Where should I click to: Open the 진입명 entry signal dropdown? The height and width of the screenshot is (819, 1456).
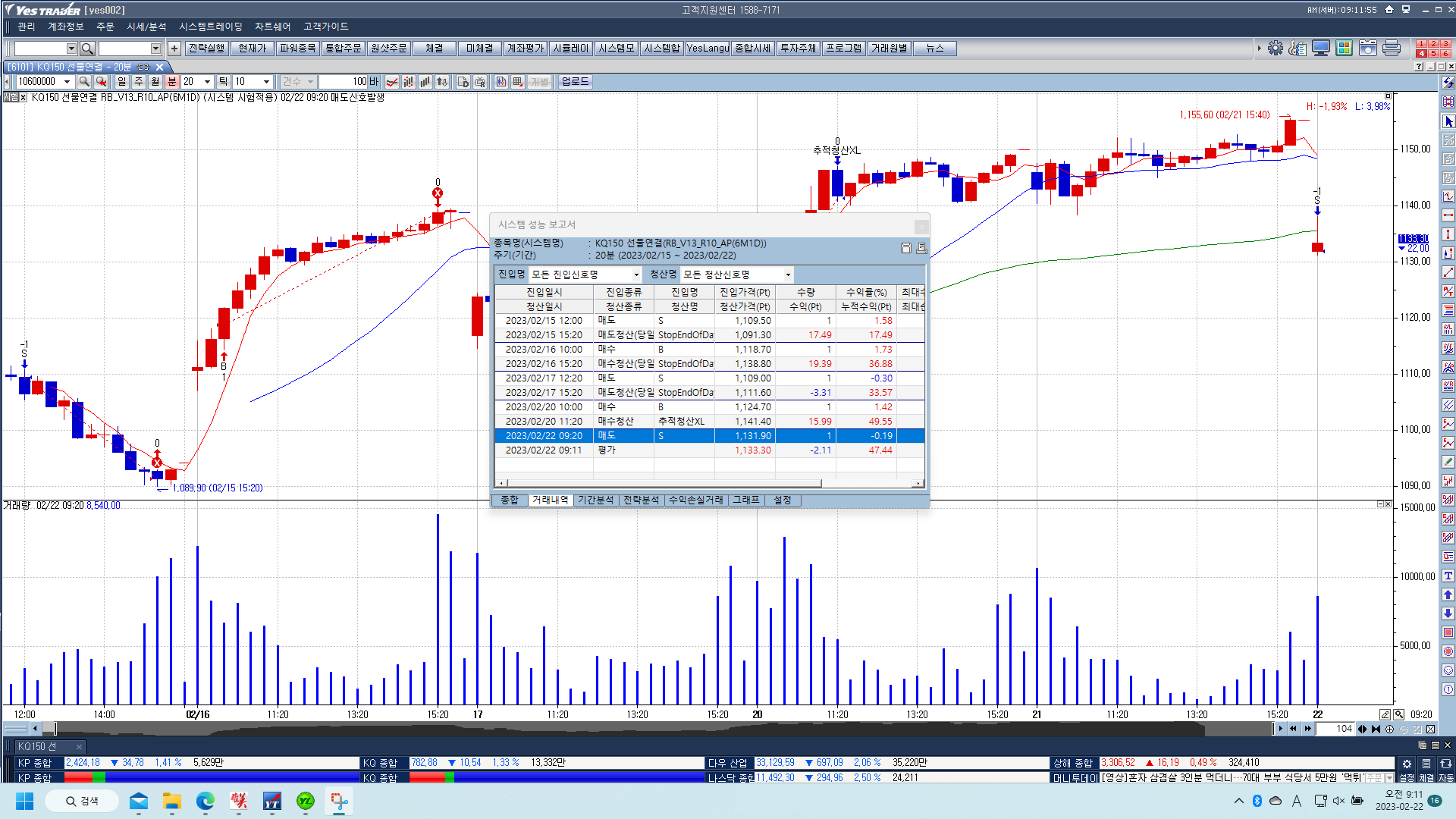pyautogui.click(x=636, y=275)
